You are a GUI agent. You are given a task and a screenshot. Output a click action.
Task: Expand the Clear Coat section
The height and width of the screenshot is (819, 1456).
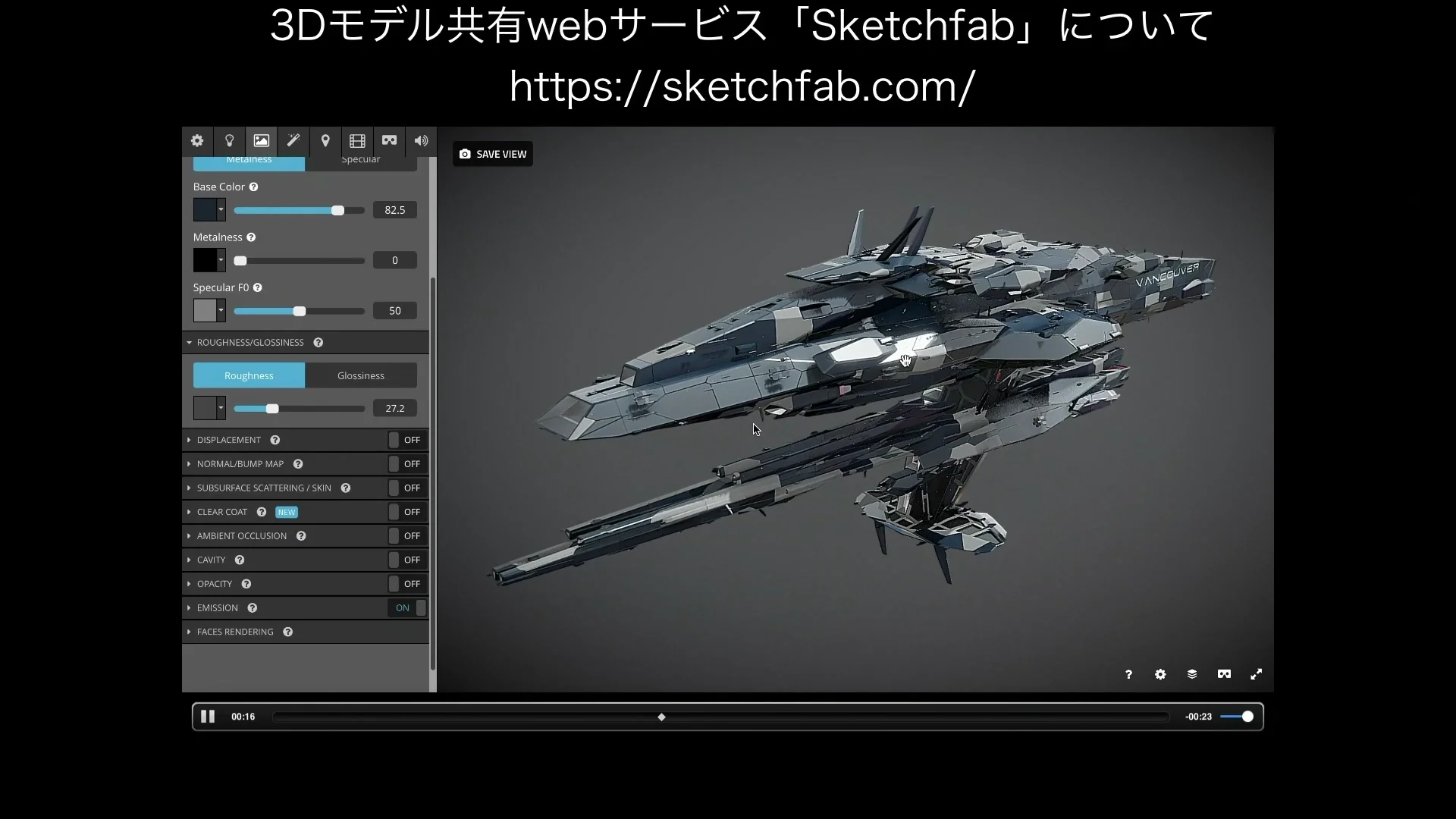click(189, 512)
